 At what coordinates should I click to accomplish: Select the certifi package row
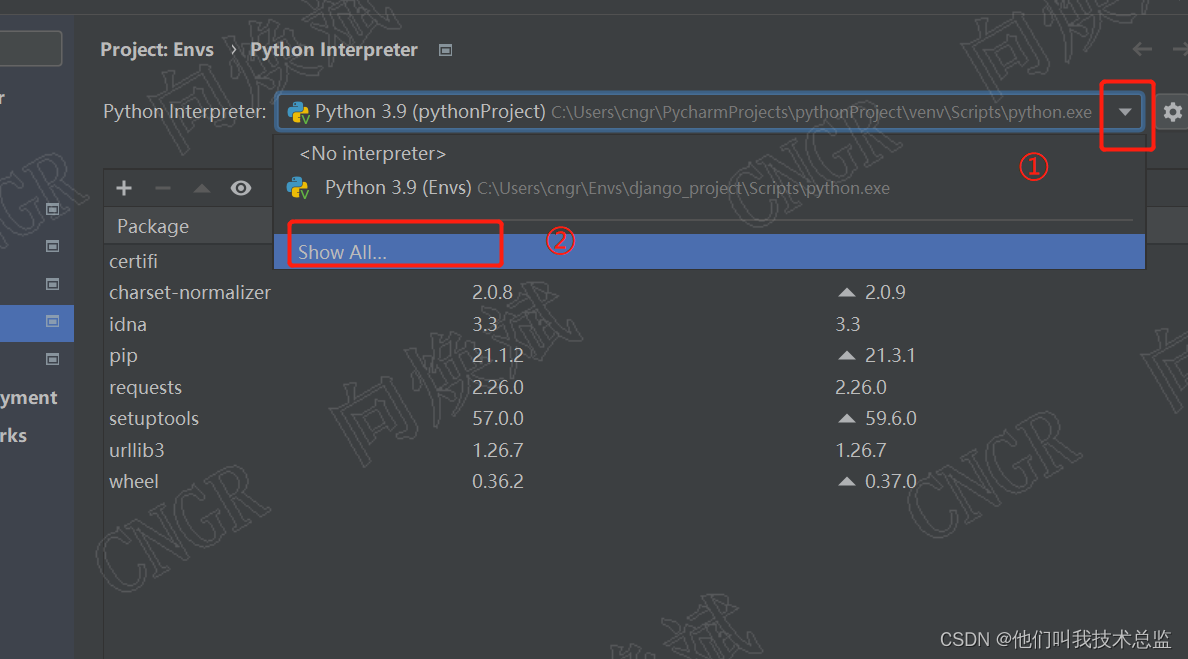[x=133, y=261]
